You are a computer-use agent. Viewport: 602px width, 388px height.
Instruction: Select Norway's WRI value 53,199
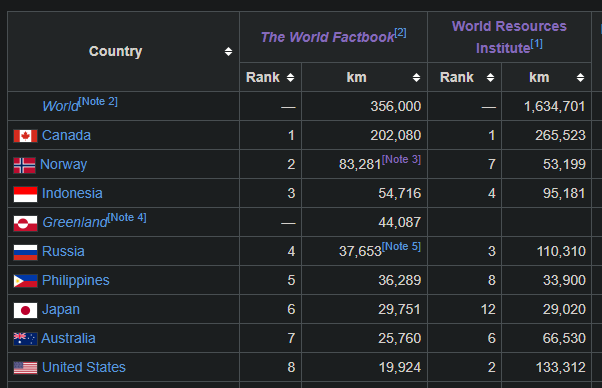(x=564, y=165)
